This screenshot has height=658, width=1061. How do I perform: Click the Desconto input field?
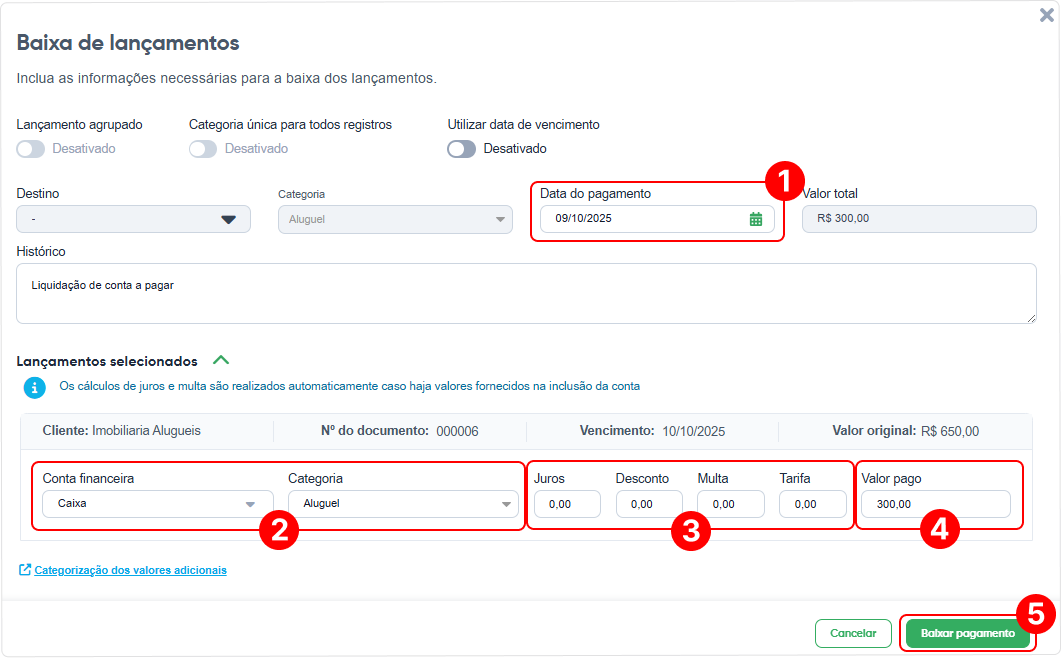tap(649, 504)
